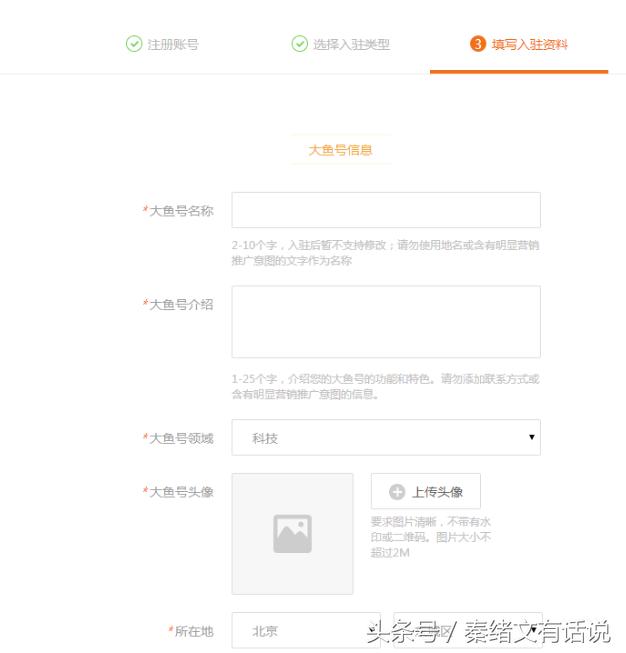626x653 pixels.
Task: Open the 所在地 province dropdown showing 北京
Action: pos(306,631)
